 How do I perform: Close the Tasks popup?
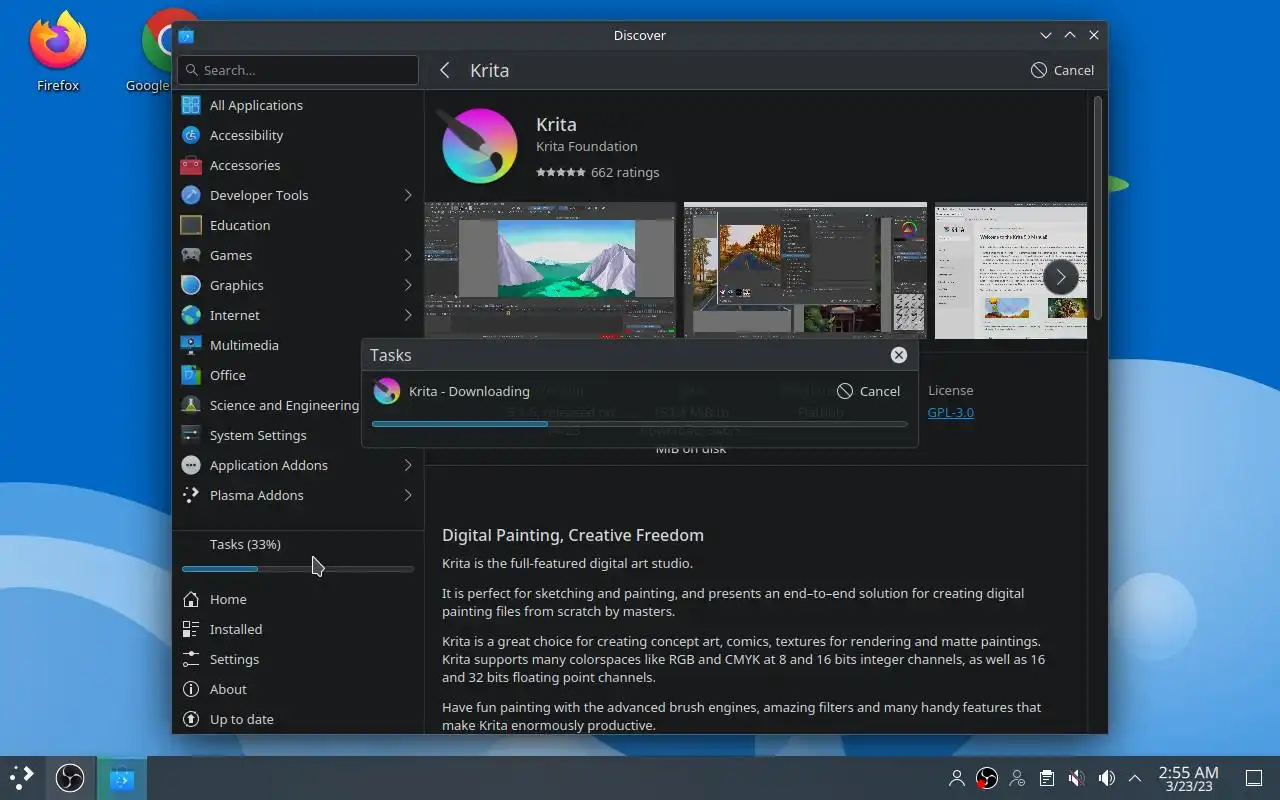click(899, 355)
